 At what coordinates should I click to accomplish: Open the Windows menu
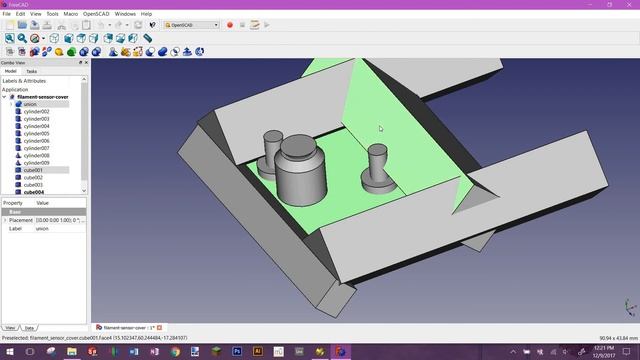coord(125,14)
